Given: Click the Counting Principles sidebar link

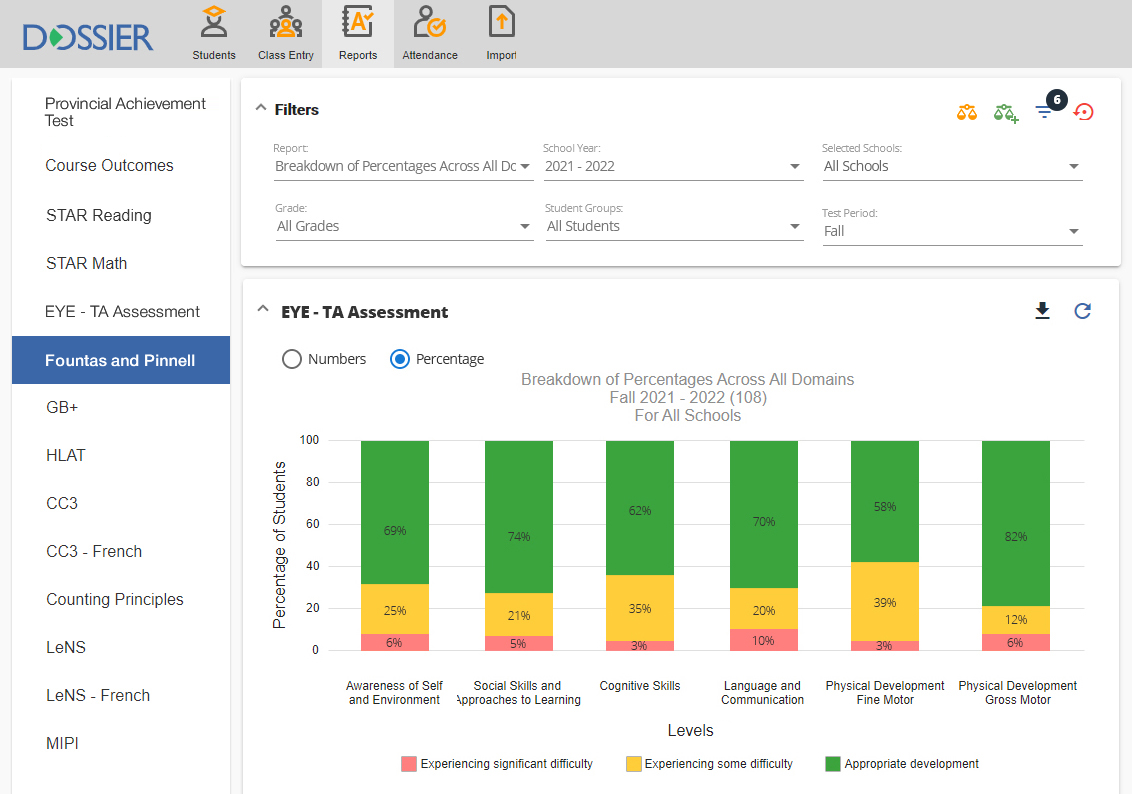Looking at the screenshot, I should [115, 599].
